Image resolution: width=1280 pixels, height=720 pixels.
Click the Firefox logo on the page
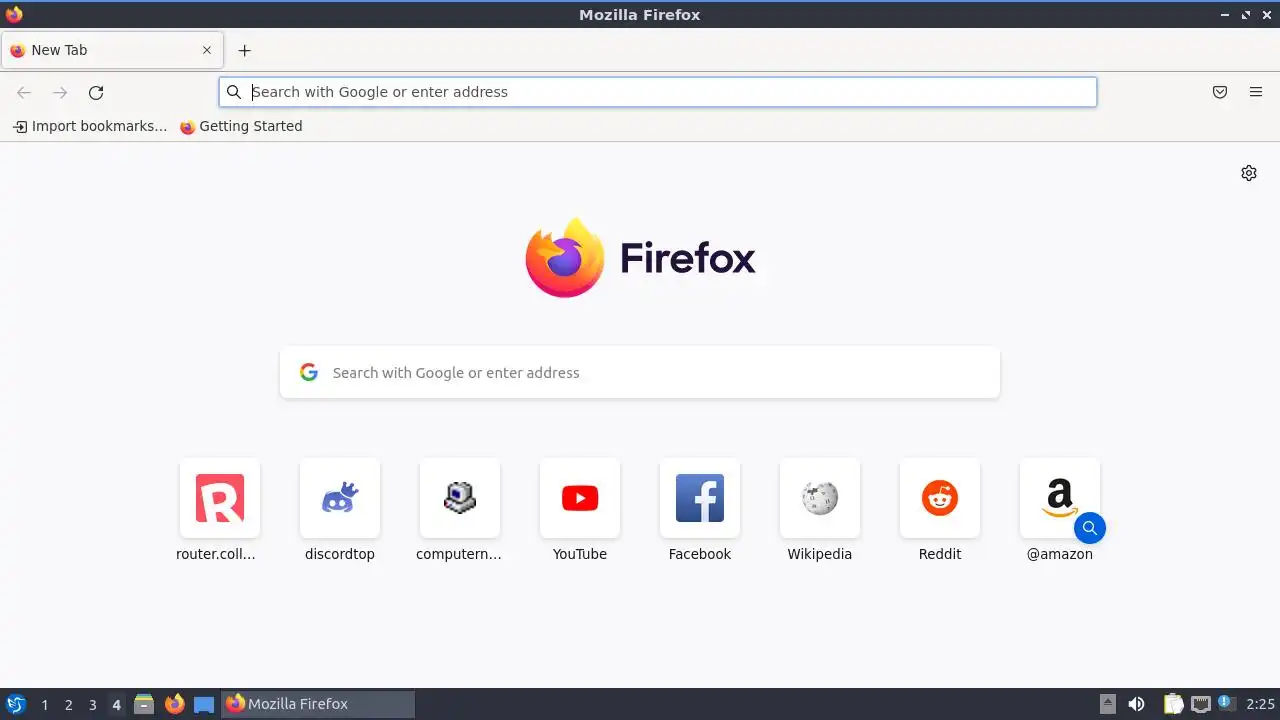tap(640, 258)
